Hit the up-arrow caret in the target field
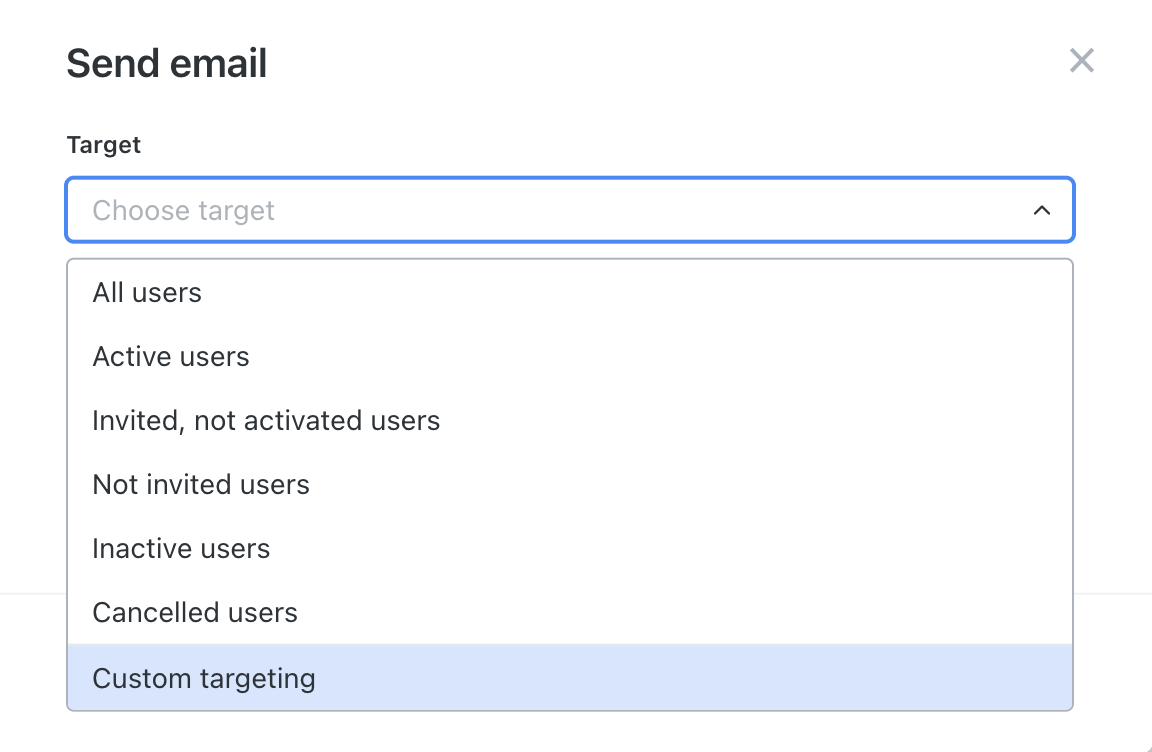 point(1041,210)
